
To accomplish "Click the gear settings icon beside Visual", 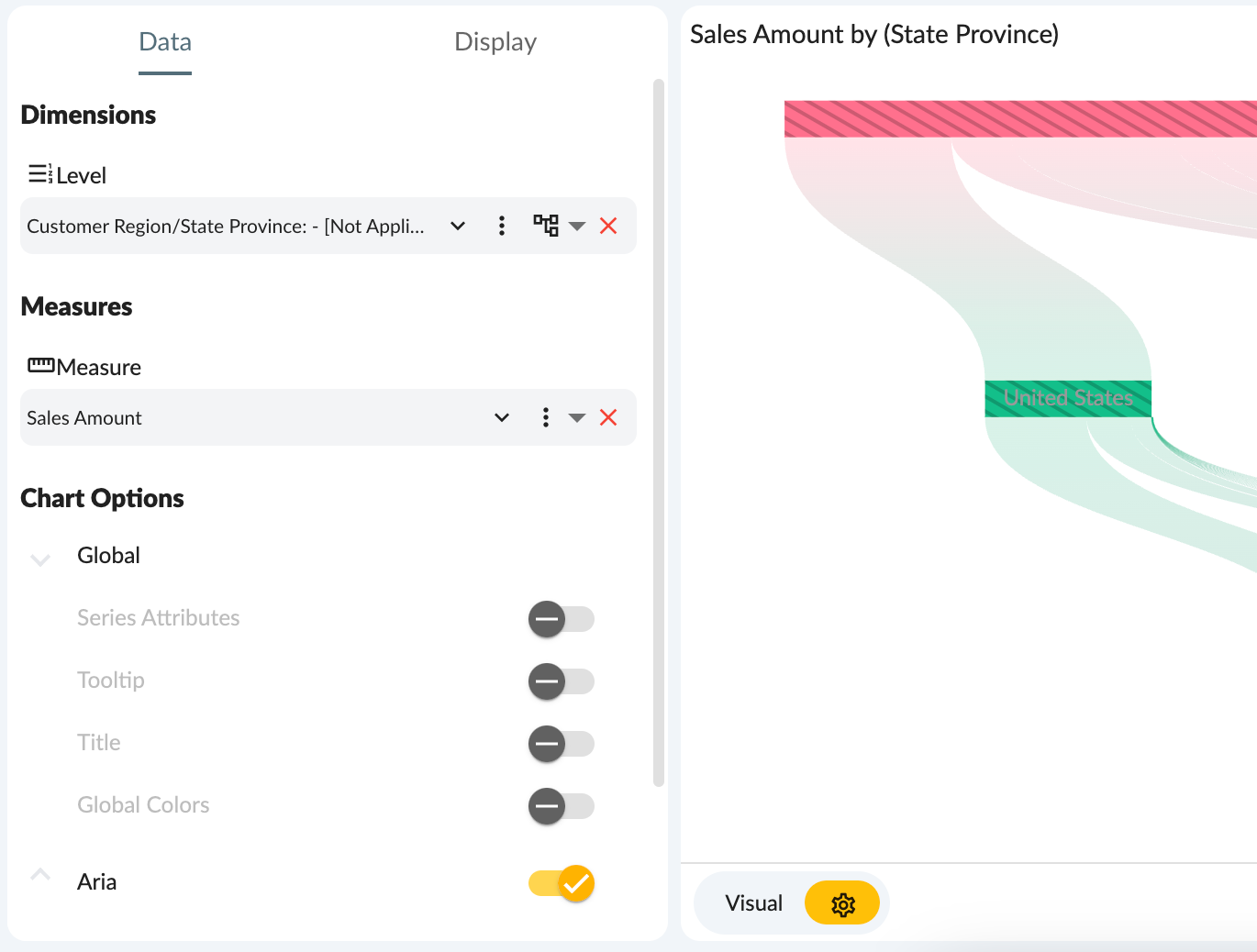I will point(842,904).
